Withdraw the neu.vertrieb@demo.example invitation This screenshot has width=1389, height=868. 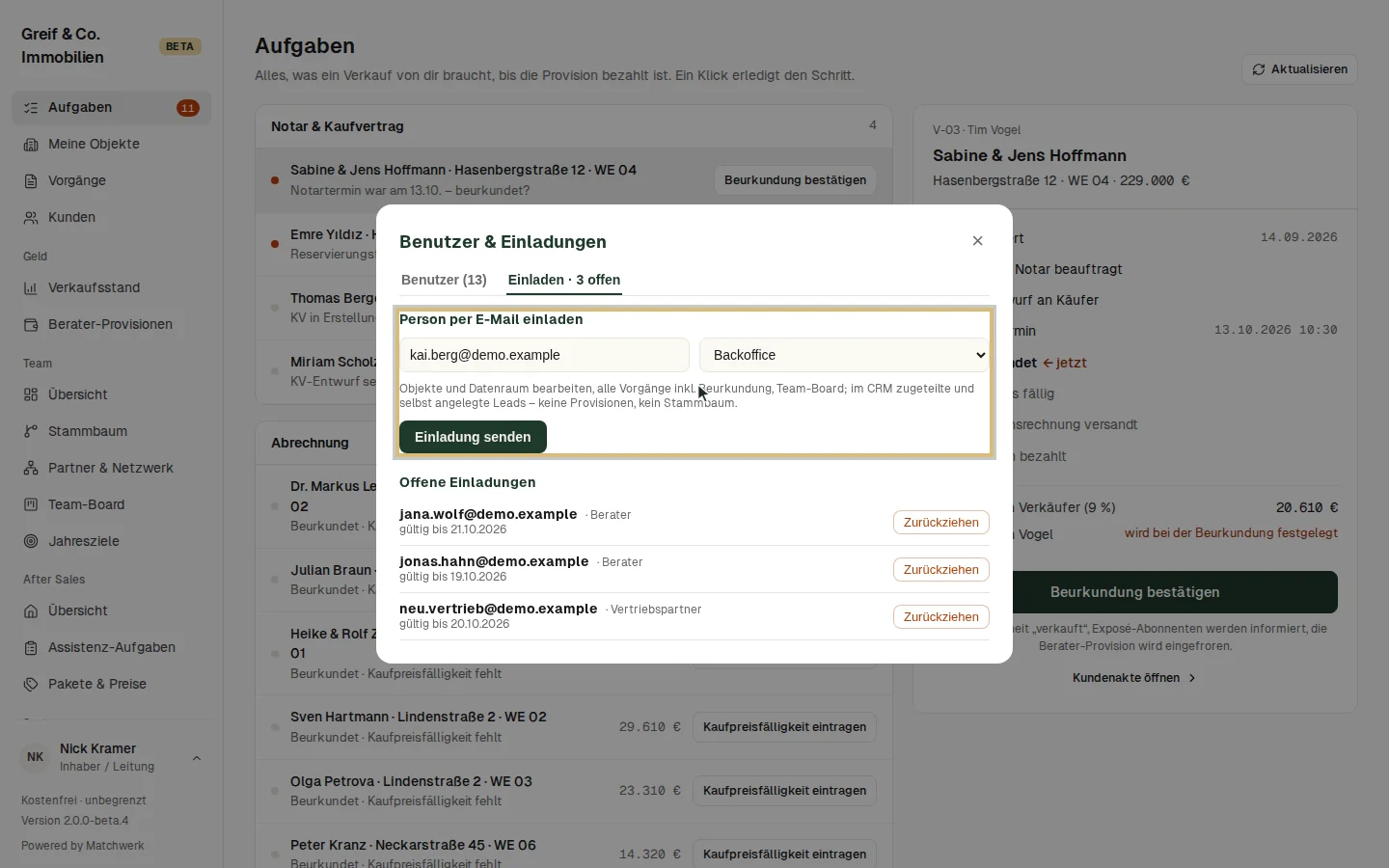[940, 617]
